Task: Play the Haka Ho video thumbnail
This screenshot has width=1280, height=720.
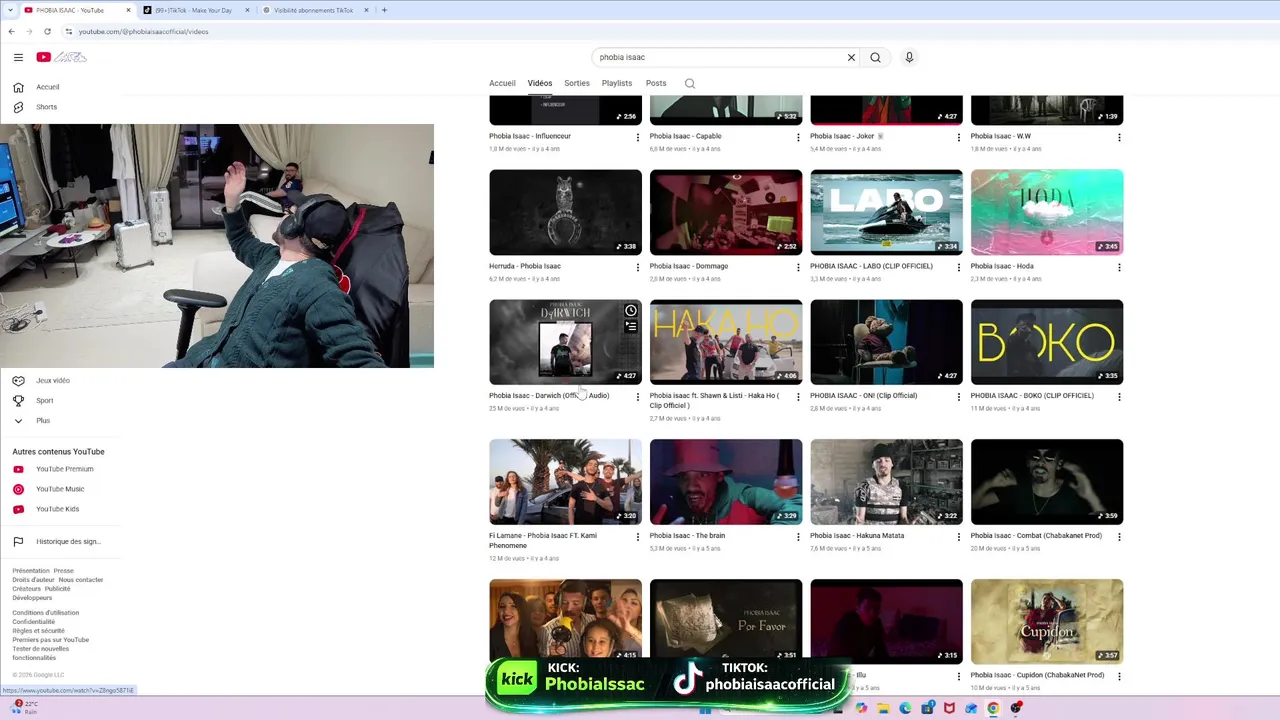Action: click(726, 342)
